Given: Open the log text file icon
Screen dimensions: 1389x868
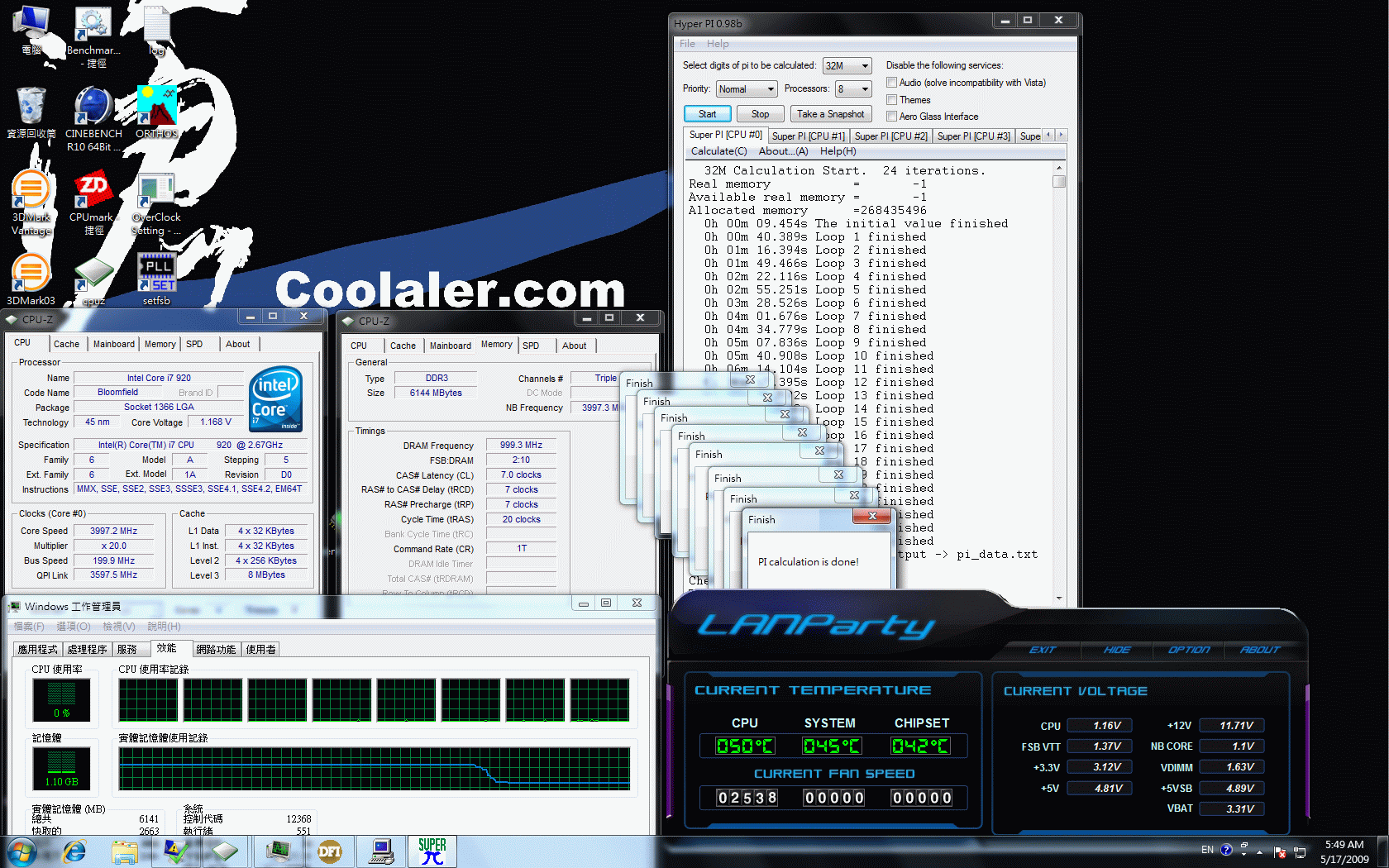Looking at the screenshot, I should [x=156, y=31].
